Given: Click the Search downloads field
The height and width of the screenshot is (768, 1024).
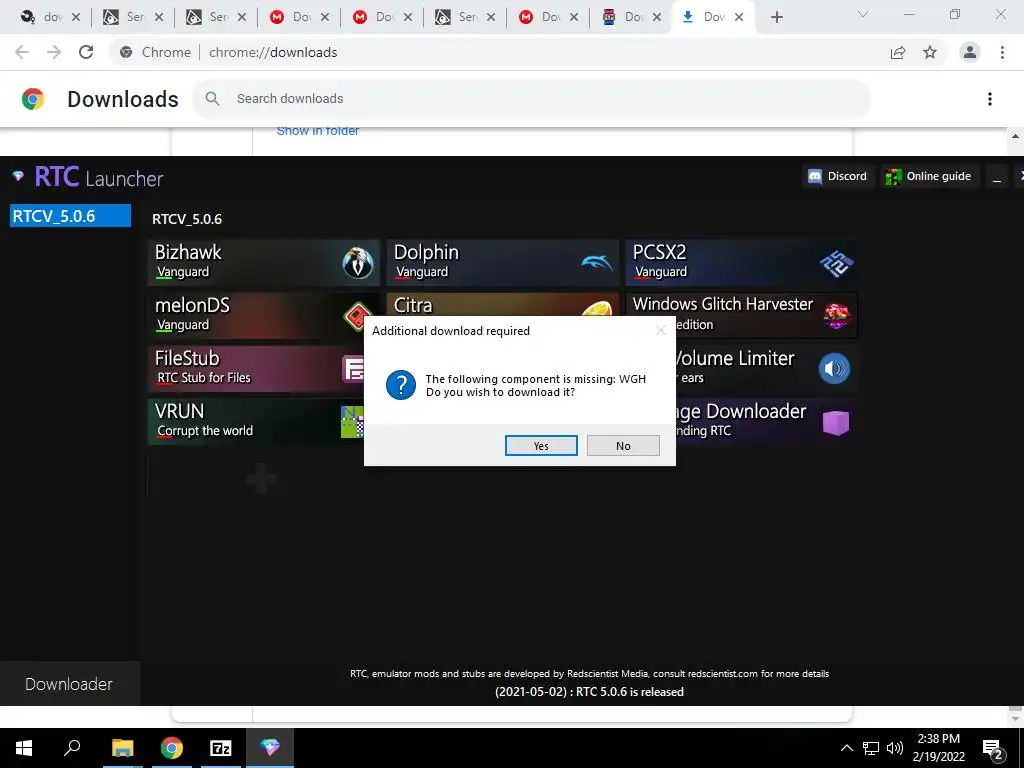Looking at the screenshot, I should click(531, 99).
